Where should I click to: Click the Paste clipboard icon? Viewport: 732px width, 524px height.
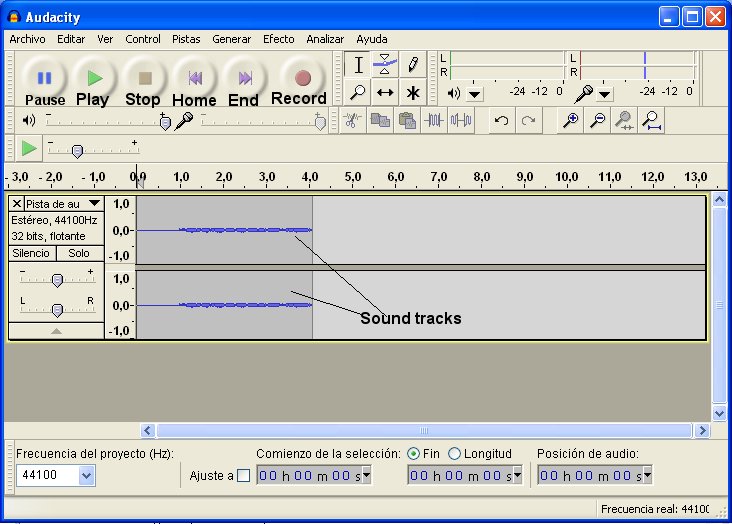pos(407,120)
